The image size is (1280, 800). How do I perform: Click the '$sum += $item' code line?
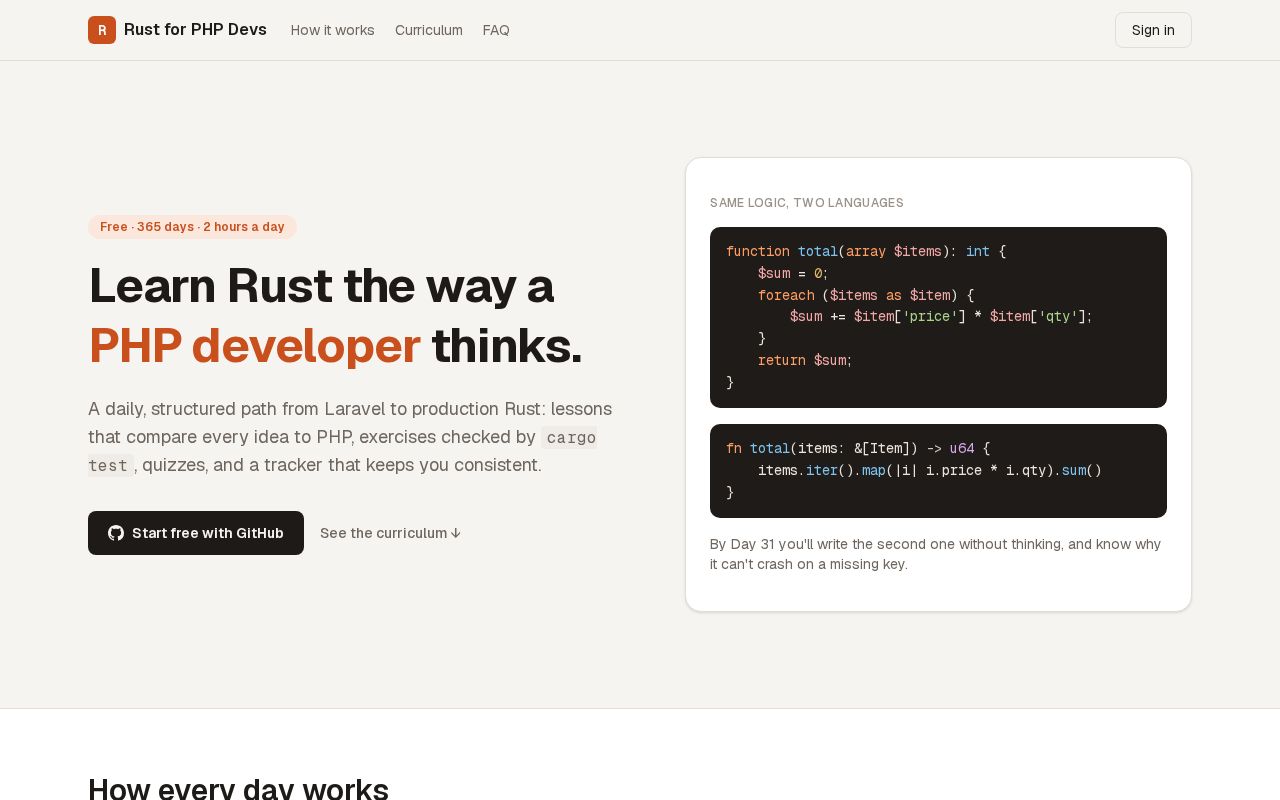(x=941, y=316)
